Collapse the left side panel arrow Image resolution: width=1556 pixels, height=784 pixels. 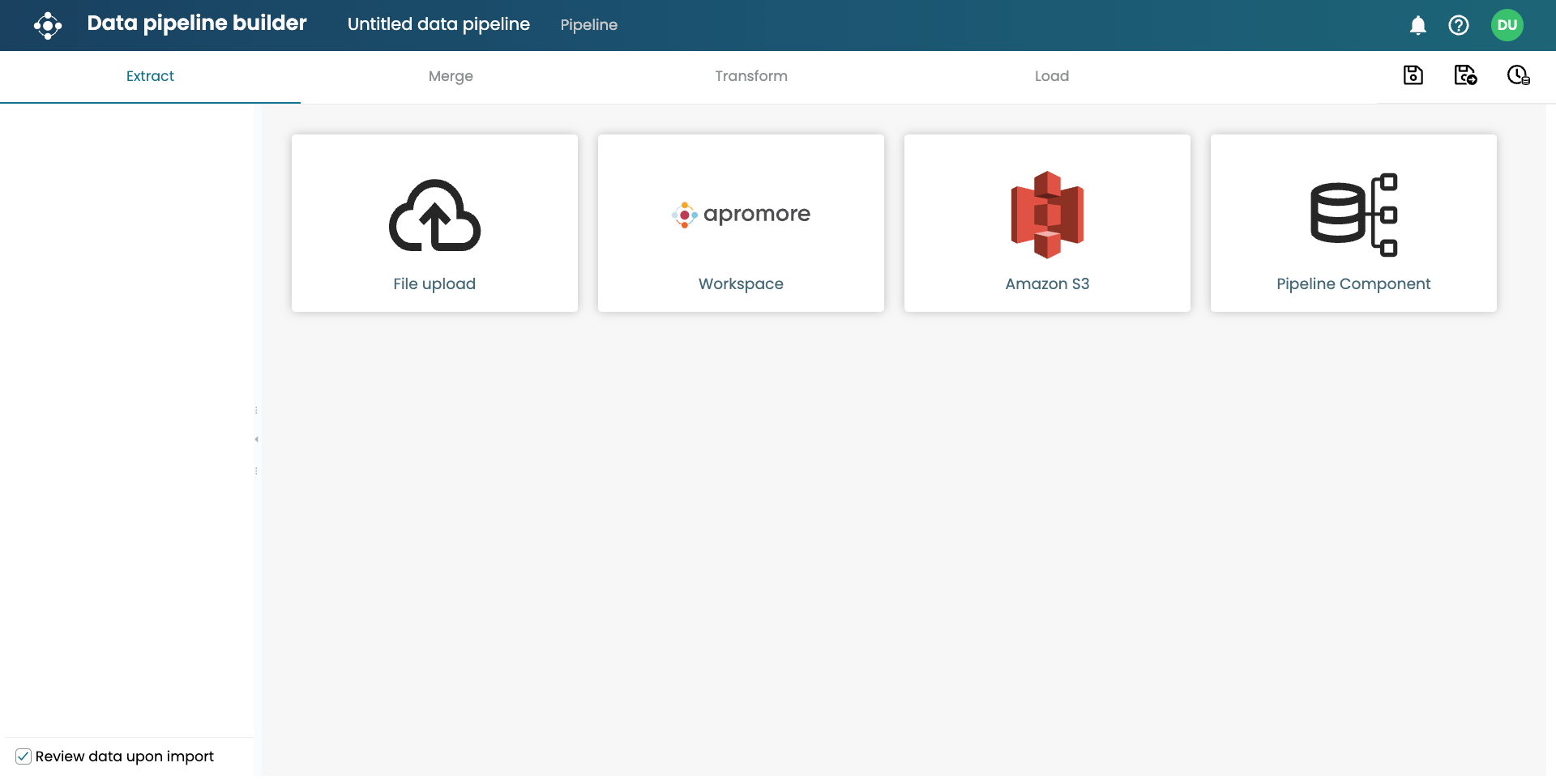click(x=256, y=440)
